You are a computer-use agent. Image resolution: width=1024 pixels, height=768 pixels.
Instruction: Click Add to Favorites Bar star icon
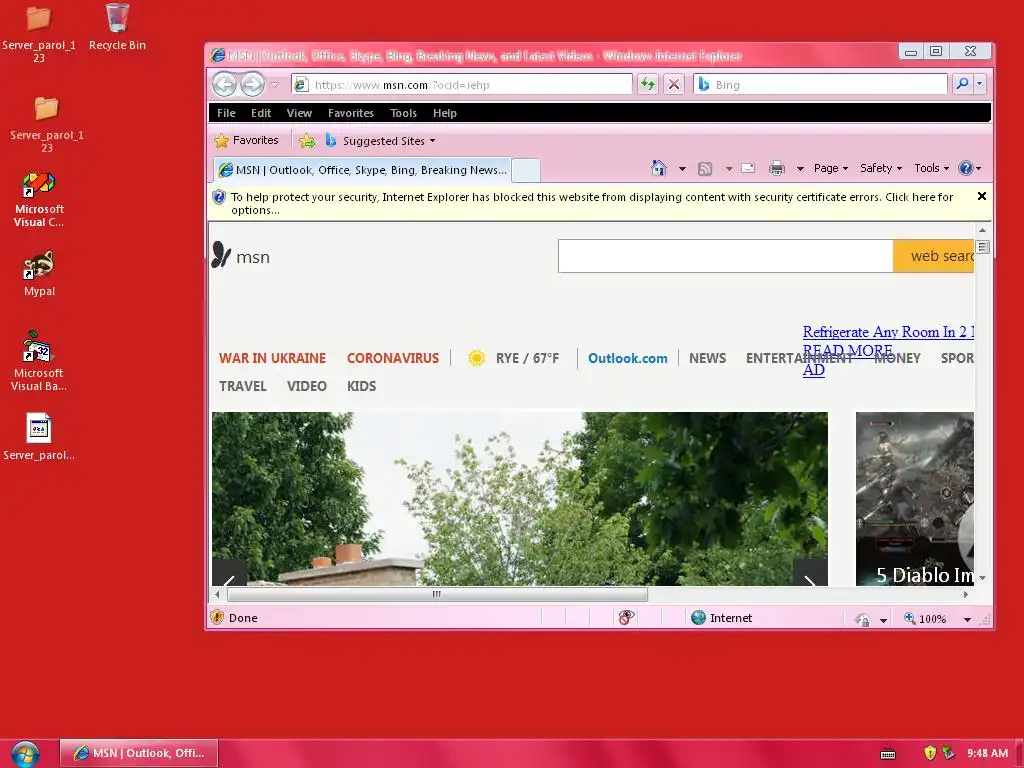[307, 140]
